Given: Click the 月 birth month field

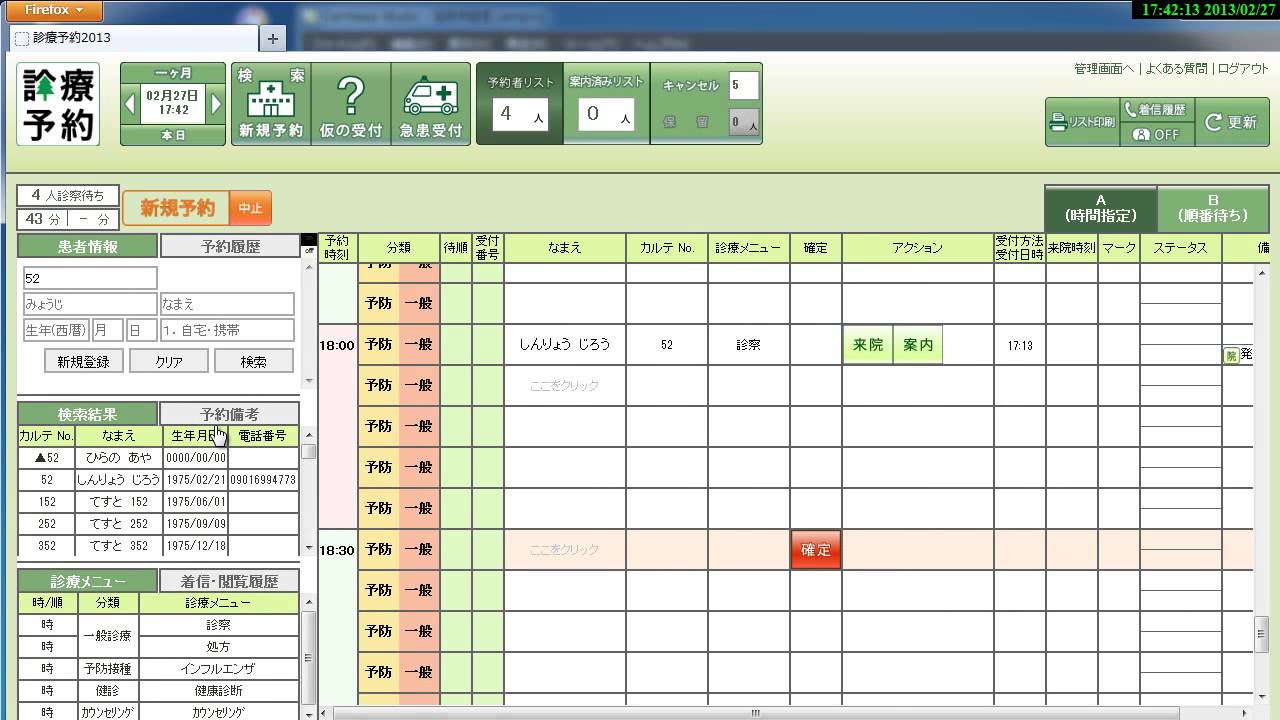Looking at the screenshot, I should pyautogui.click(x=107, y=330).
